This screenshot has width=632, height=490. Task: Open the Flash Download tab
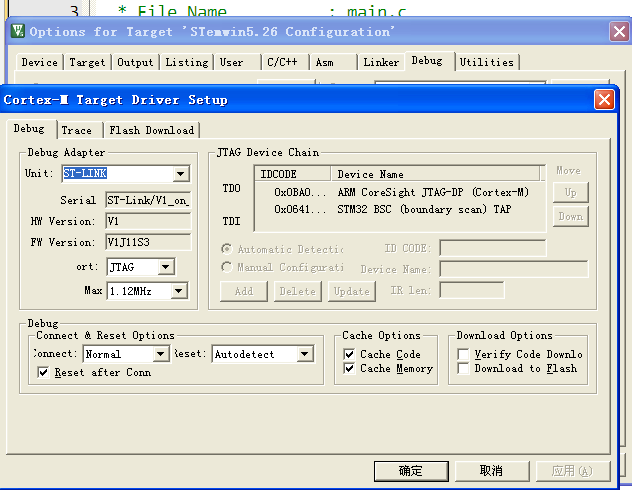pyautogui.click(x=152, y=130)
